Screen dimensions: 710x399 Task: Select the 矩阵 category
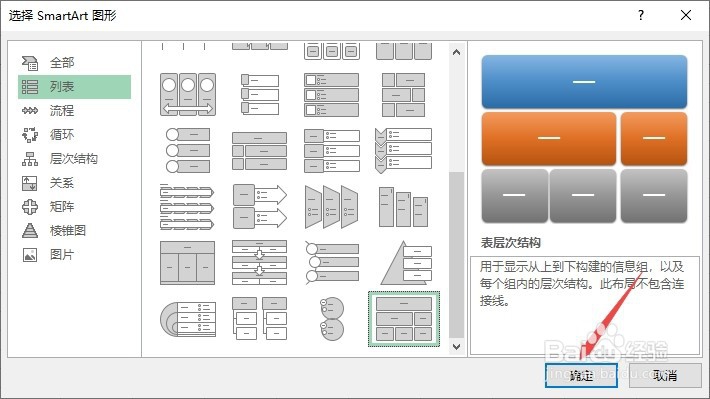click(x=74, y=207)
